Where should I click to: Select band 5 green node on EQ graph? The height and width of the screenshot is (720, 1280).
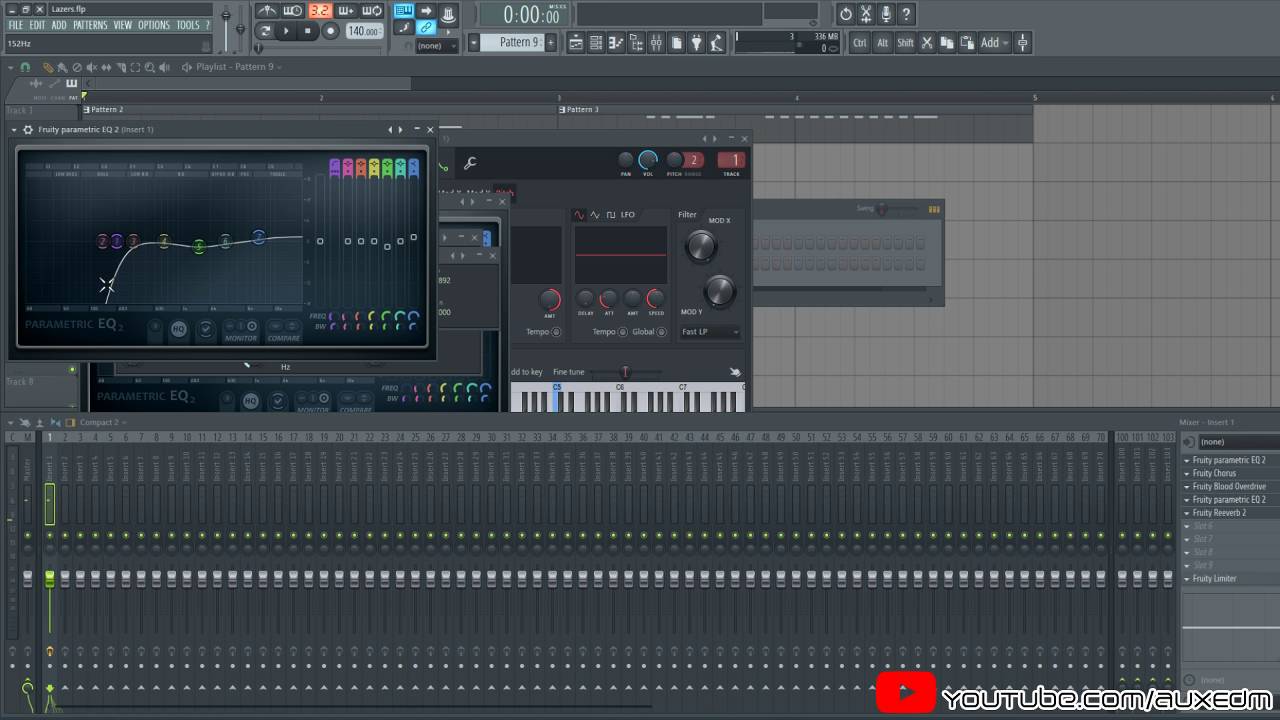[199, 246]
